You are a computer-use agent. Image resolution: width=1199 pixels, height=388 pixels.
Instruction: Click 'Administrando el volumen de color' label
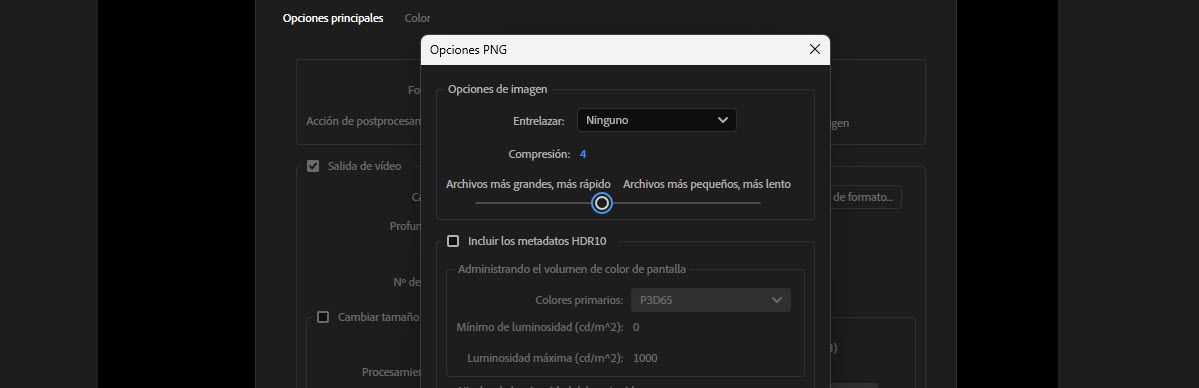click(571, 269)
